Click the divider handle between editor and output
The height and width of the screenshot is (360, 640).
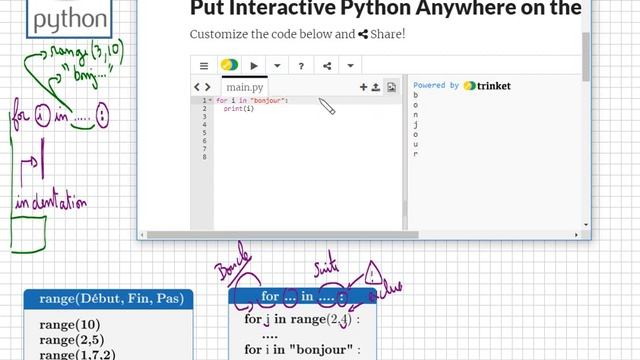[x=405, y=152]
